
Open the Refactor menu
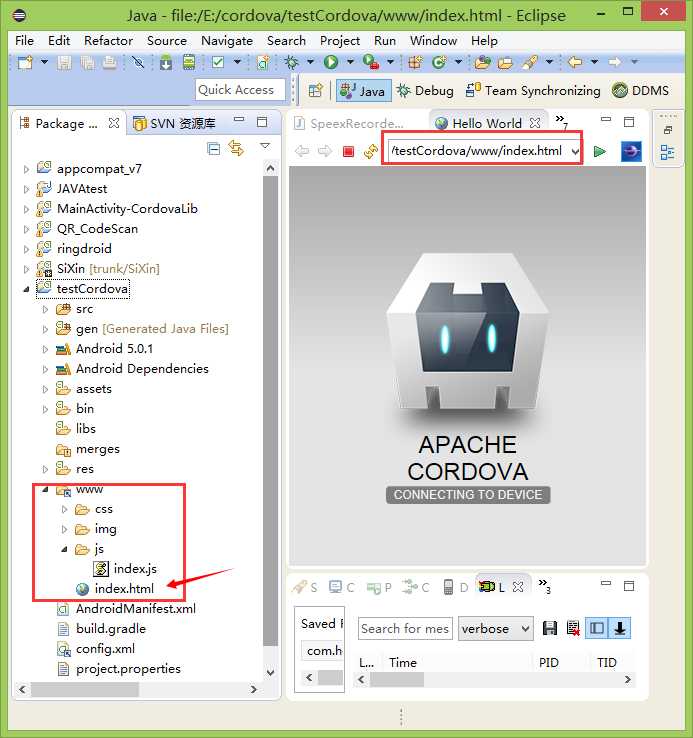coord(108,41)
